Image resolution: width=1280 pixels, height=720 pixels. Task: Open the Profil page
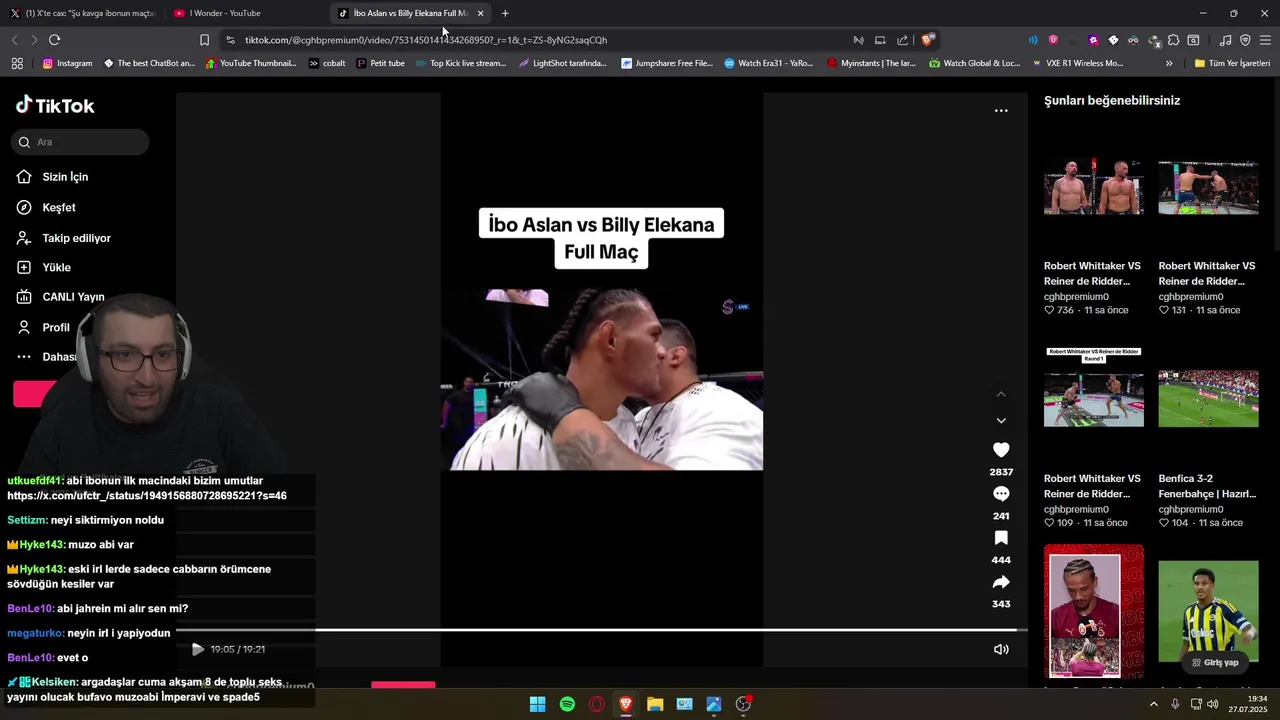coord(43,327)
